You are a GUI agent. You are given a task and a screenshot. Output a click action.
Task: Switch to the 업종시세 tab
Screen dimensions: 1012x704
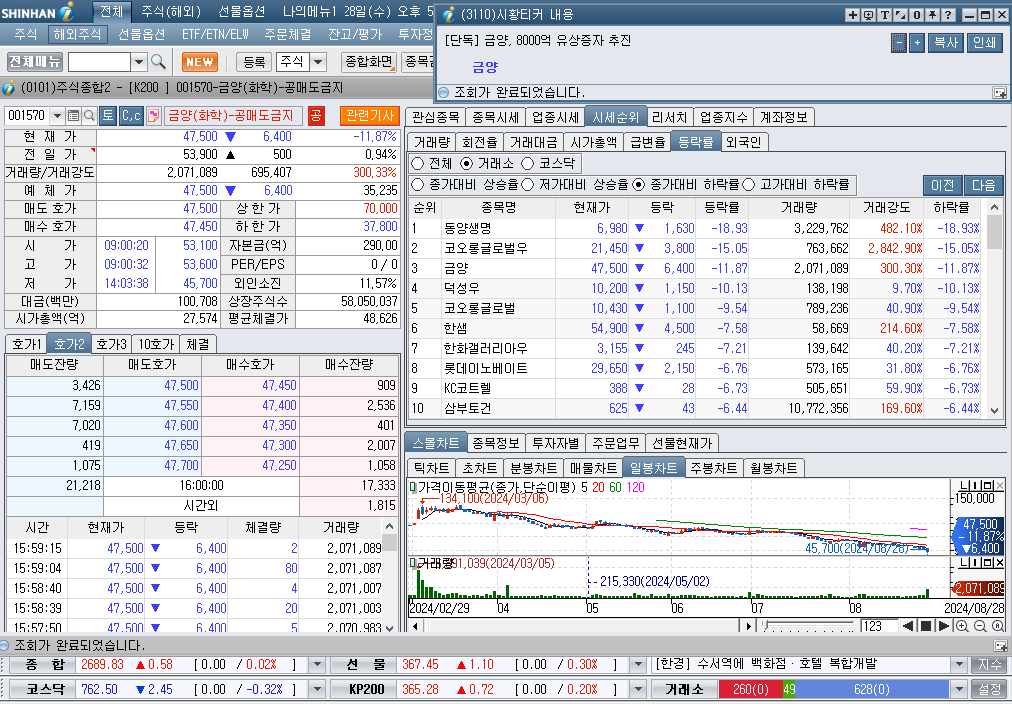[555, 117]
